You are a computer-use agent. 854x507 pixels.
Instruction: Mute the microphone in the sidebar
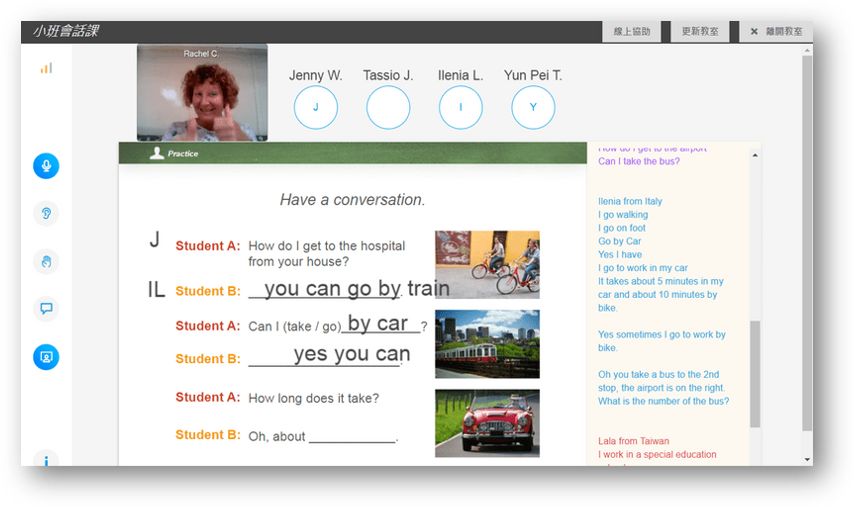tap(46, 166)
